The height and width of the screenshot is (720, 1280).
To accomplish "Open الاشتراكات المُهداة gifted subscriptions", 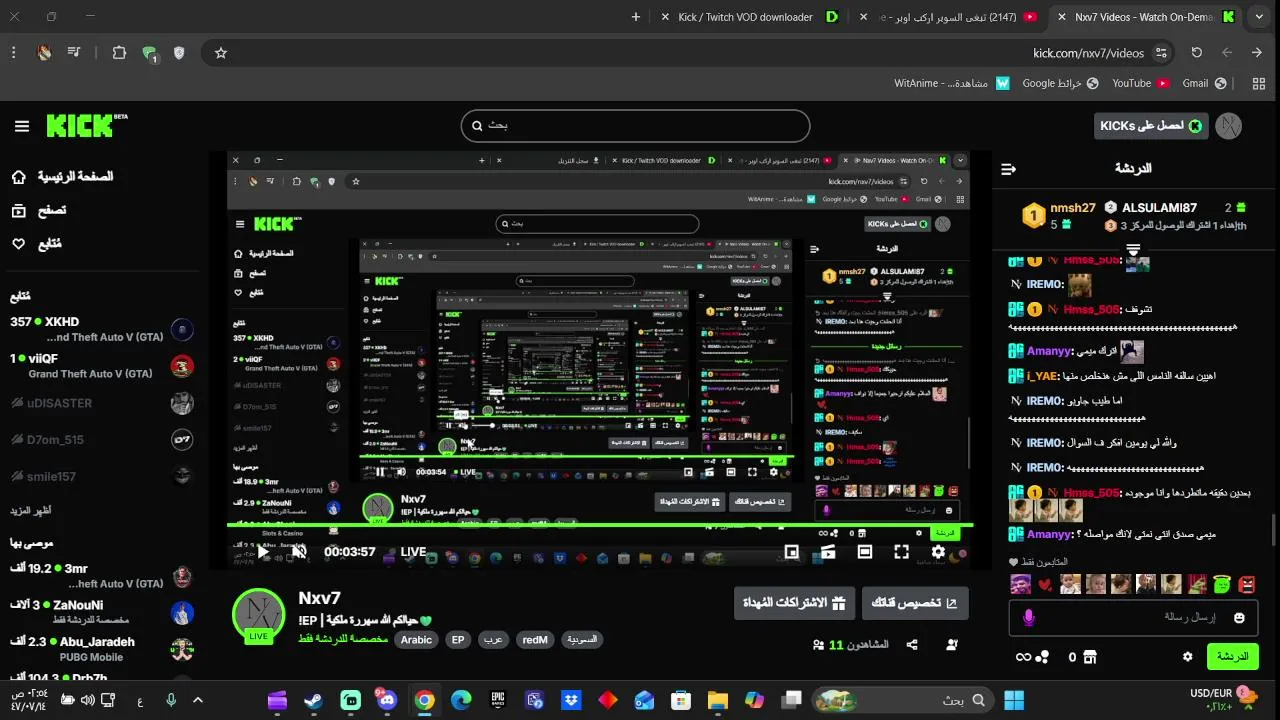I will click(794, 603).
